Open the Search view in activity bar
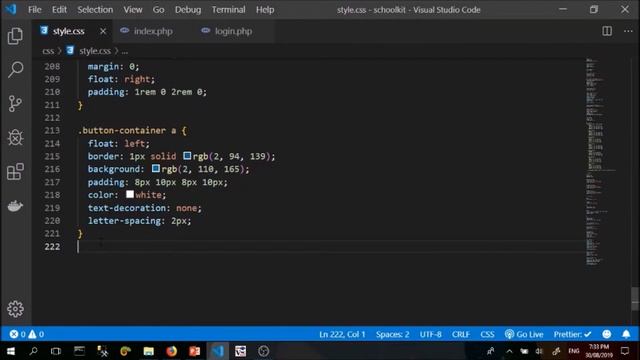The width and height of the screenshot is (640, 360). pyautogui.click(x=15, y=70)
